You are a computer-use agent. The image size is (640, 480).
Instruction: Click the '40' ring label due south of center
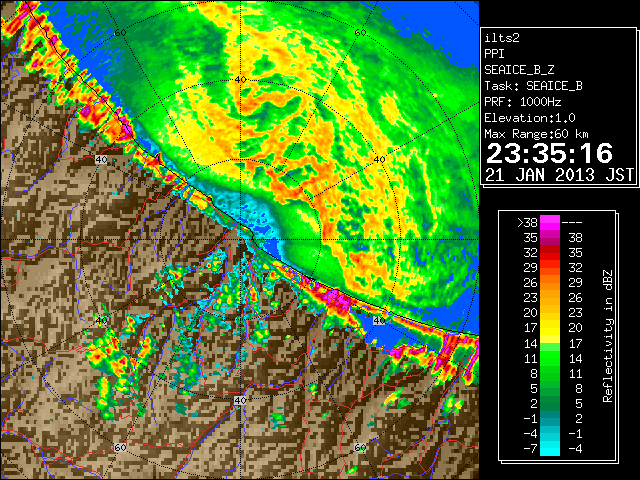pyautogui.click(x=240, y=400)
